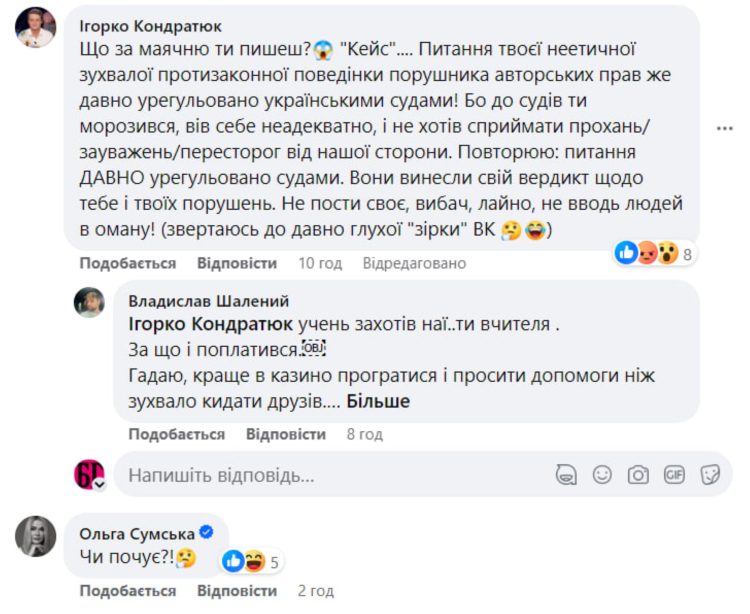Insert a GIF in reply
This screenshot has width=750, height=614.
(674, 474)
